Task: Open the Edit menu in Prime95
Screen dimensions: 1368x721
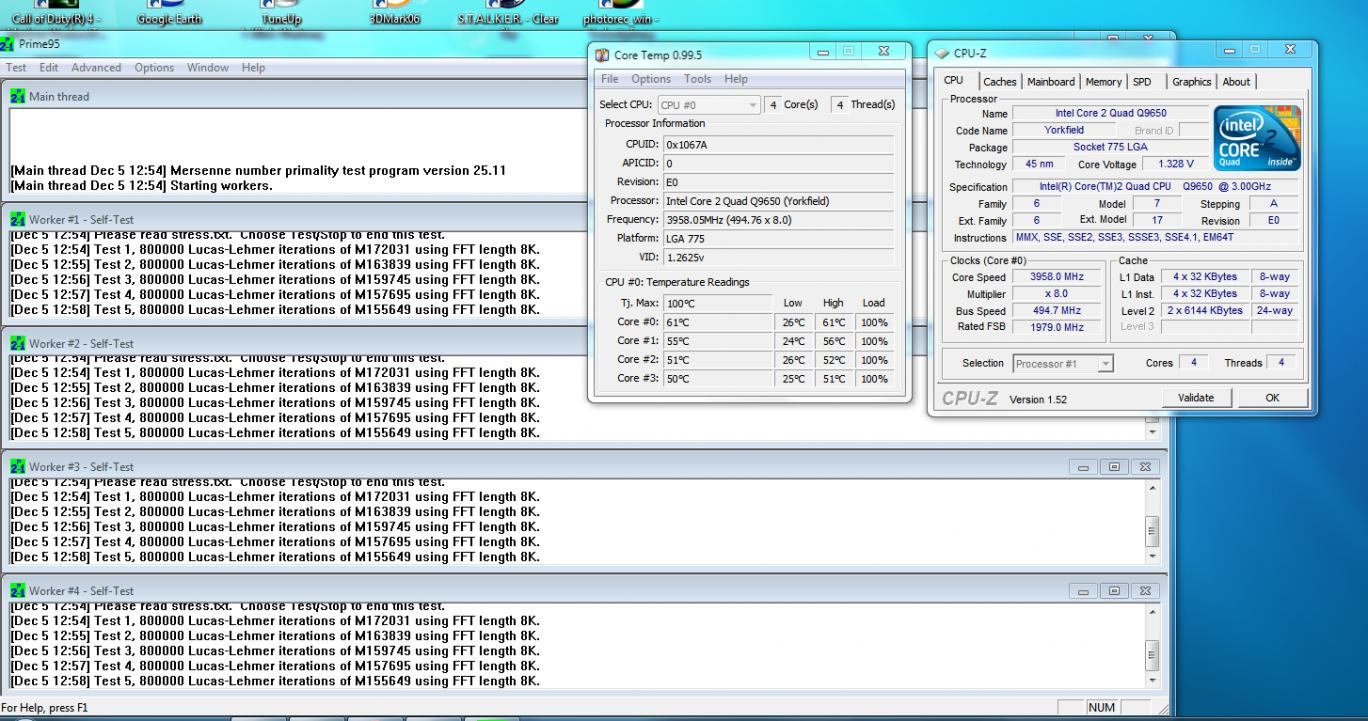Action: (49, 67)
